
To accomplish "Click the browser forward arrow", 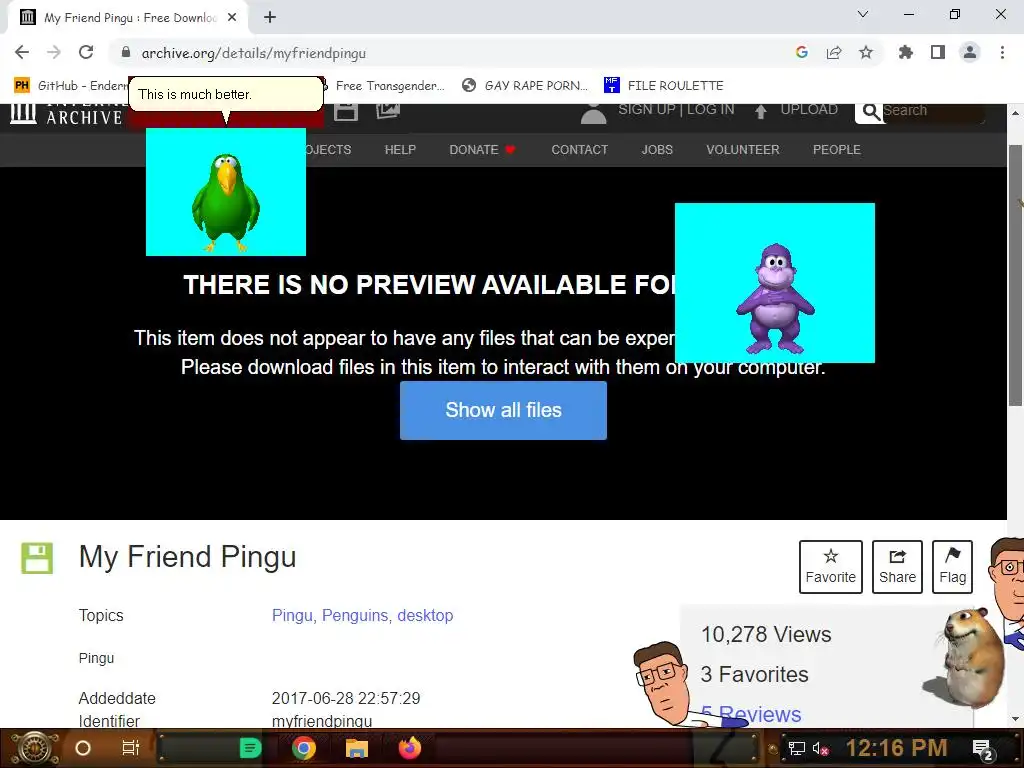I will click(54, 52).
